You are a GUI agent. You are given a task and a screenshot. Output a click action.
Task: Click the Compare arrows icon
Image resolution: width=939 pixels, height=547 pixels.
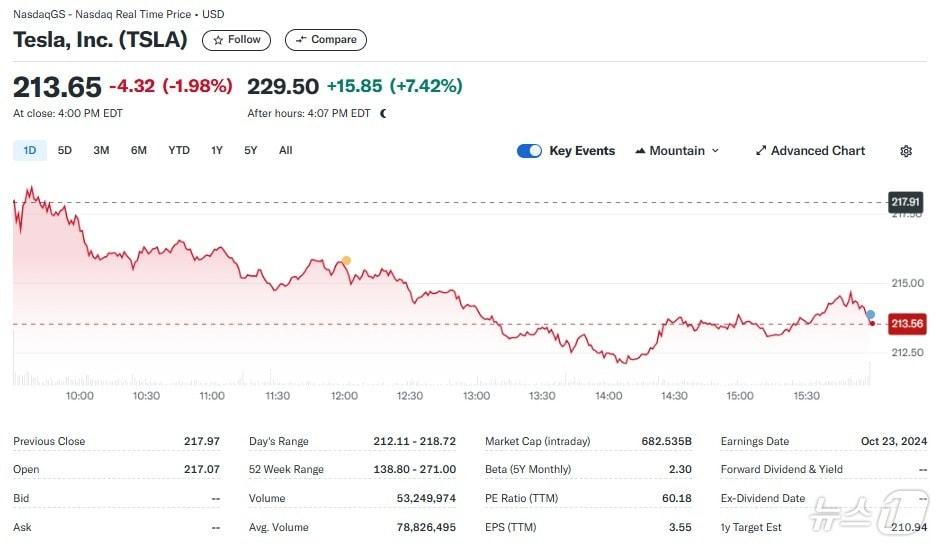point(301,40)
